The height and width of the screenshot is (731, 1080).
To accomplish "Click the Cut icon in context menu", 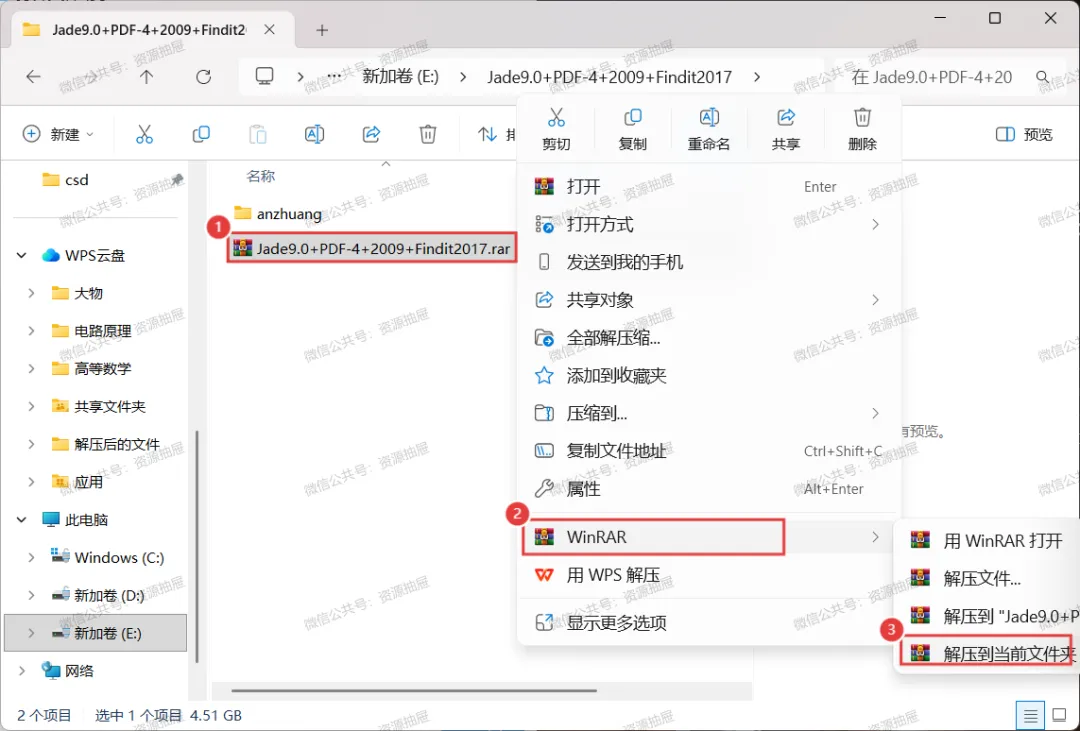I will (x=556, y=118).
